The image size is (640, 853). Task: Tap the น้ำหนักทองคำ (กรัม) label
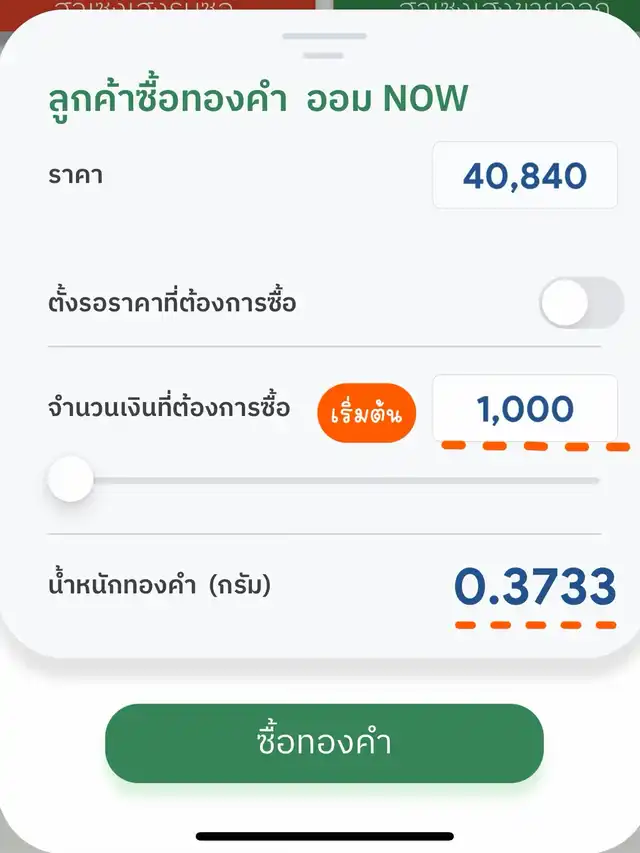pyautogui.click(x=160, y=586)
